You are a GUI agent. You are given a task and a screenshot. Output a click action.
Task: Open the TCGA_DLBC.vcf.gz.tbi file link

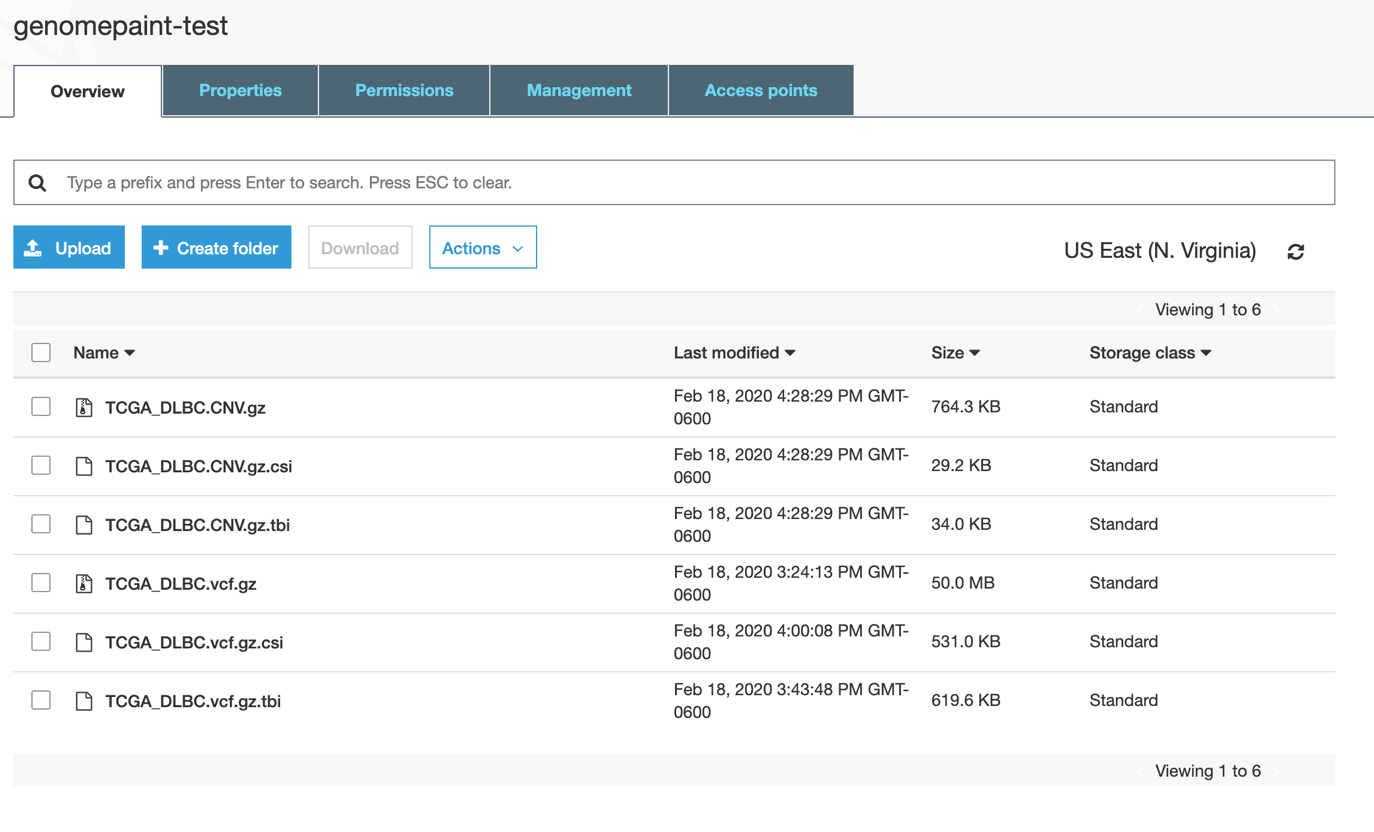(x=193, y=701)
